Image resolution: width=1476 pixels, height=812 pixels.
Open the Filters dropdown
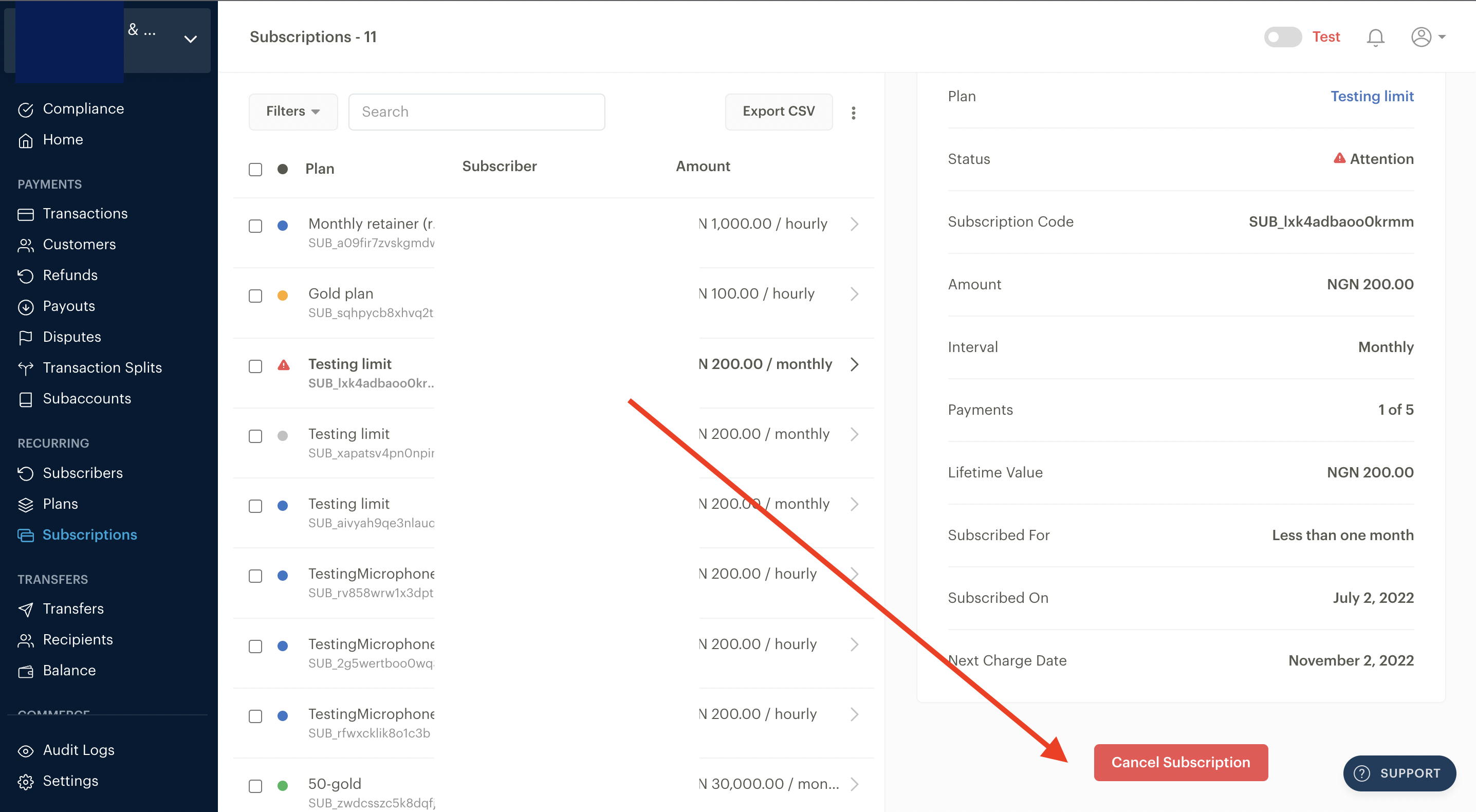coord(293,112)
